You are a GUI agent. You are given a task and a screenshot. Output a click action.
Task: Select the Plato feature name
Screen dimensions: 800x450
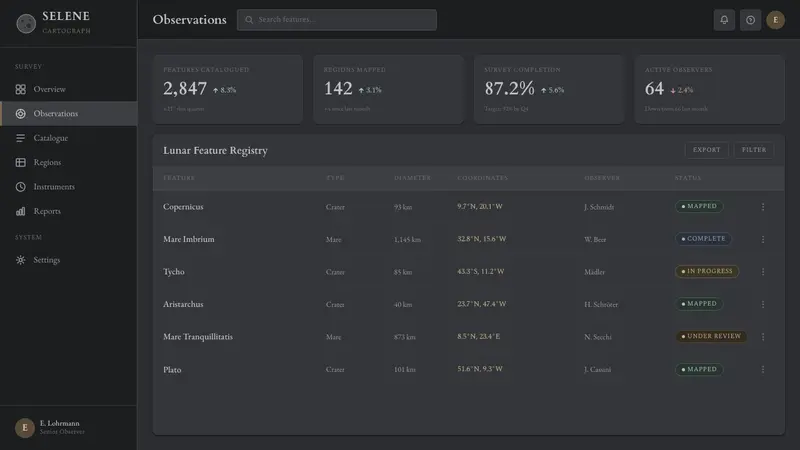pyautogui.click(x=172, y=369)
